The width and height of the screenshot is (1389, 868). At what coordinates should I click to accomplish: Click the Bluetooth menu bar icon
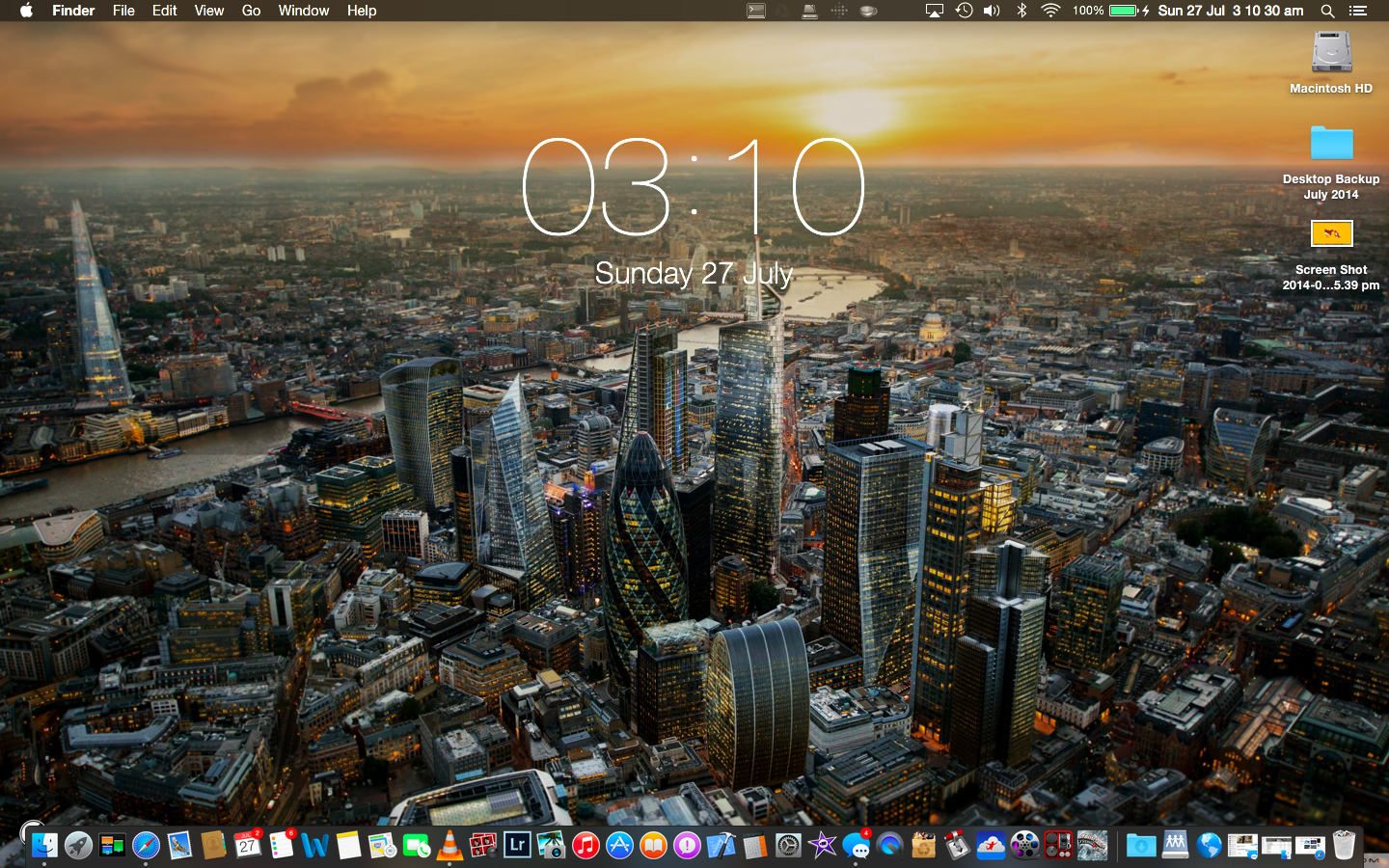(1021, 11)
